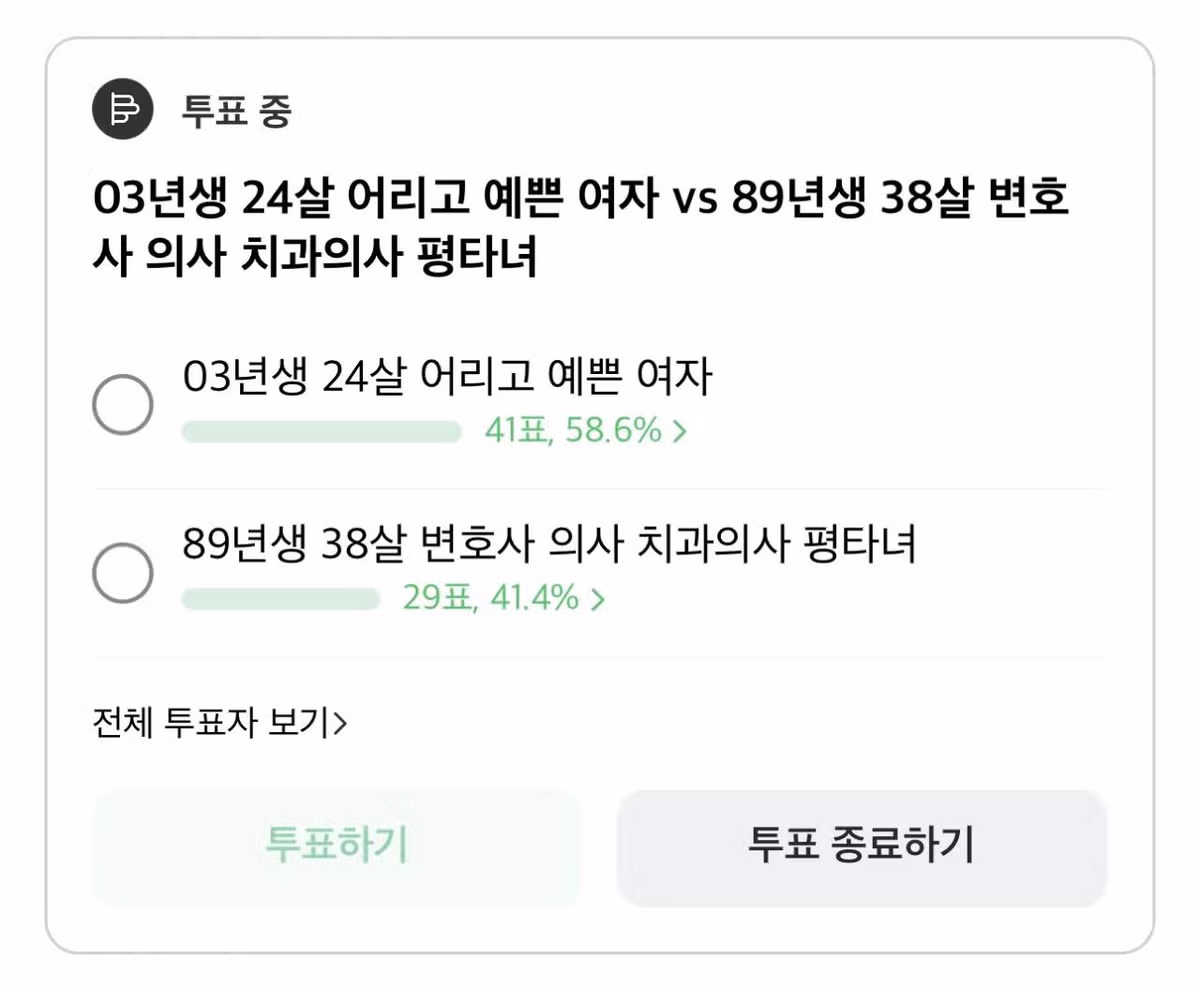Click option text 03년생 24살 어리고 예쁜 여자
1200x988 pixels.
point(447,379)
